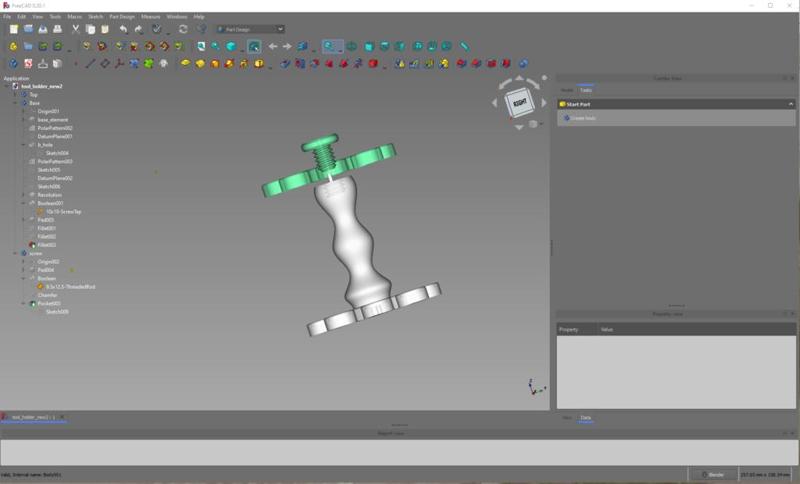Click the Isometric view cube icon
800x484 pixels.
[x=231, y=46]
